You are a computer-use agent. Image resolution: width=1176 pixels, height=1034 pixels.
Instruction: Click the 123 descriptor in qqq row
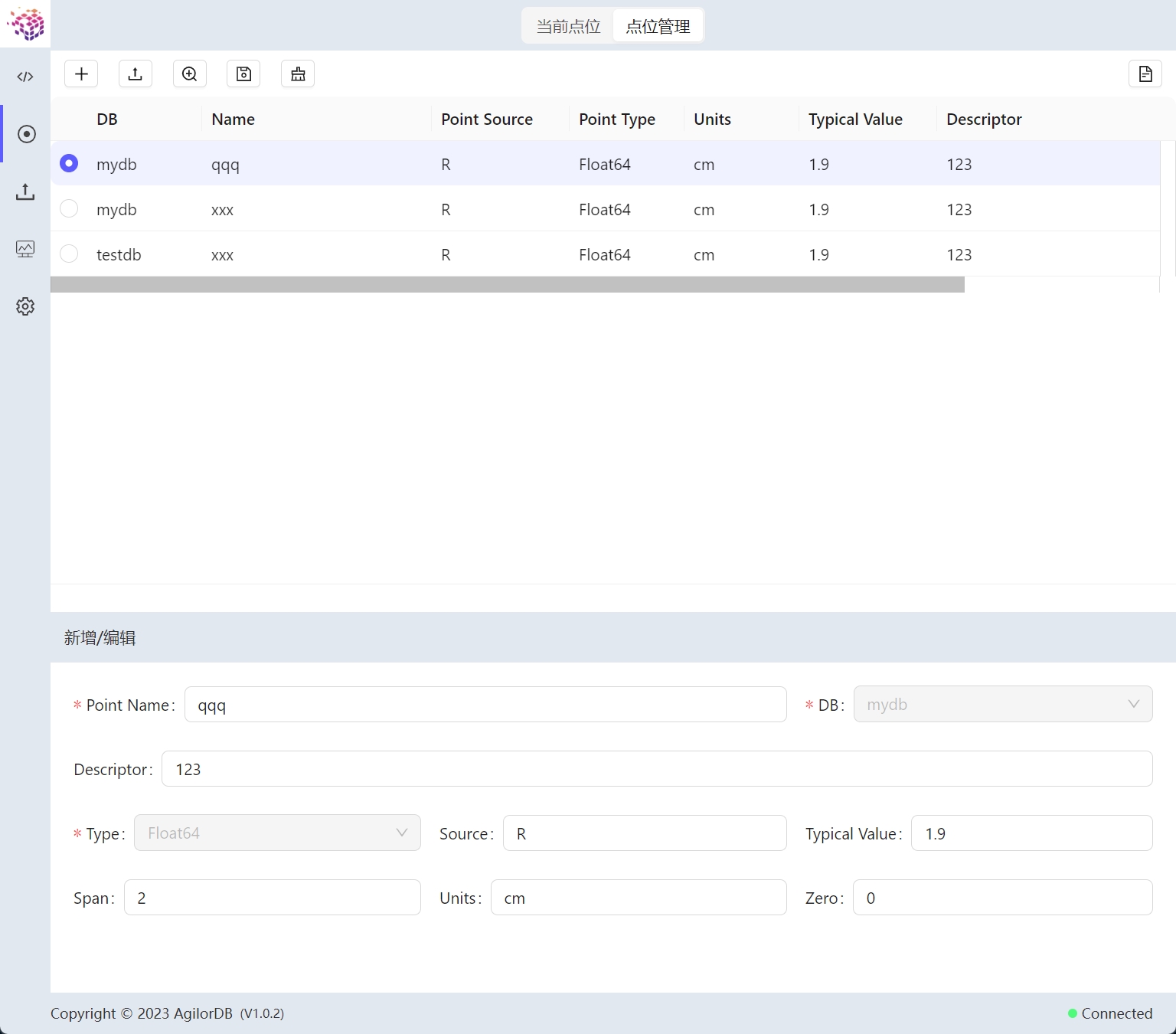click(x=959, y=164)
